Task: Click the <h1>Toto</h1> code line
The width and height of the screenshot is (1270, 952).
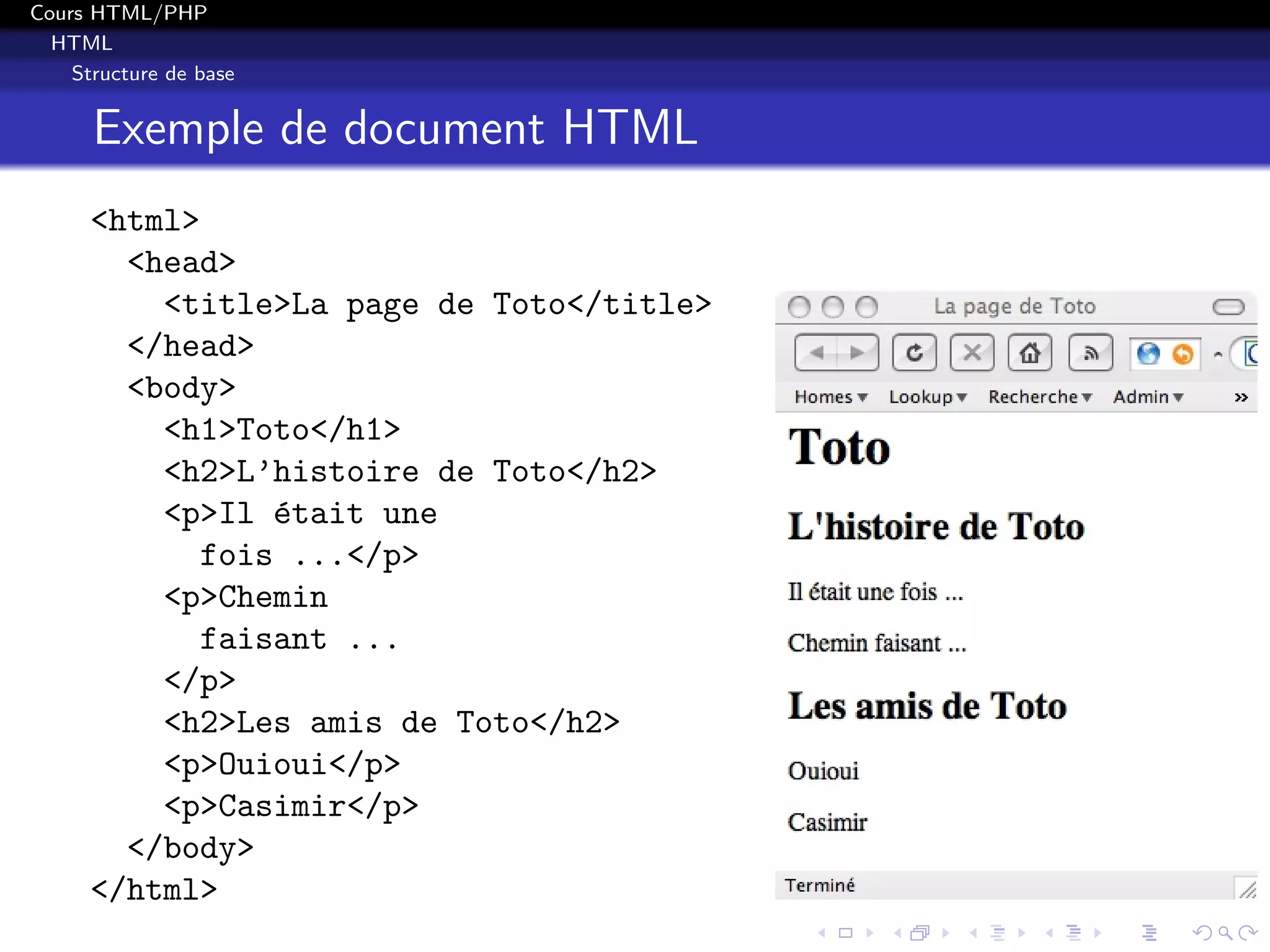Action: [282, 430]
